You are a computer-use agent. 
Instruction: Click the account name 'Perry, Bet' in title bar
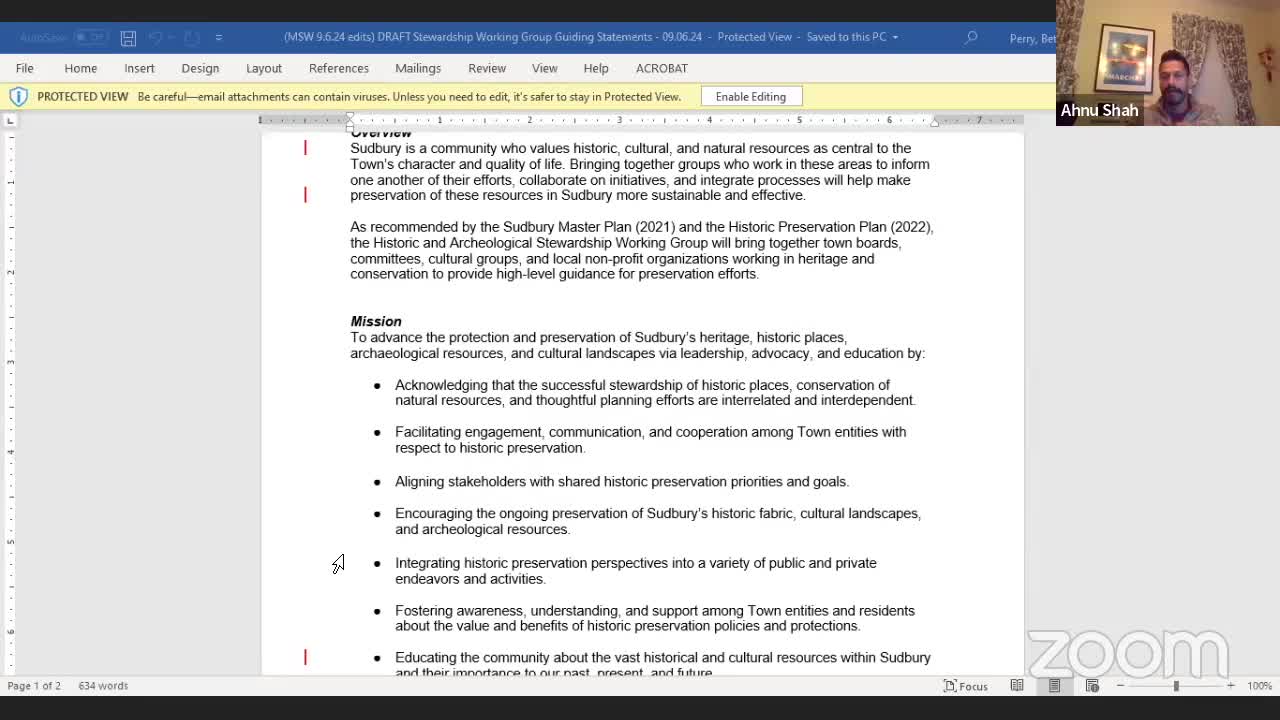pos(1032,38)
